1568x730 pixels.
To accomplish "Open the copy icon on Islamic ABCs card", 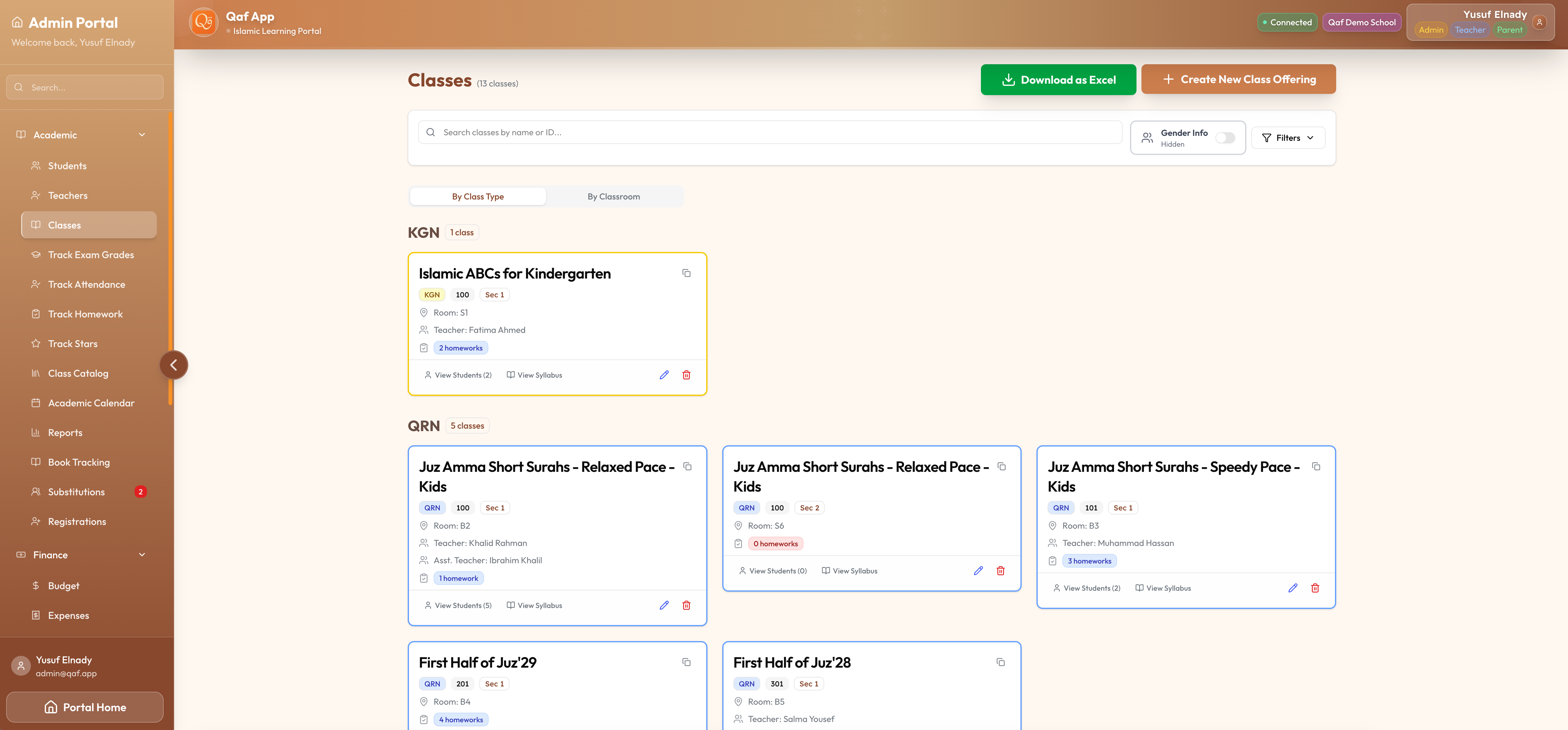I will coord(686,273).
